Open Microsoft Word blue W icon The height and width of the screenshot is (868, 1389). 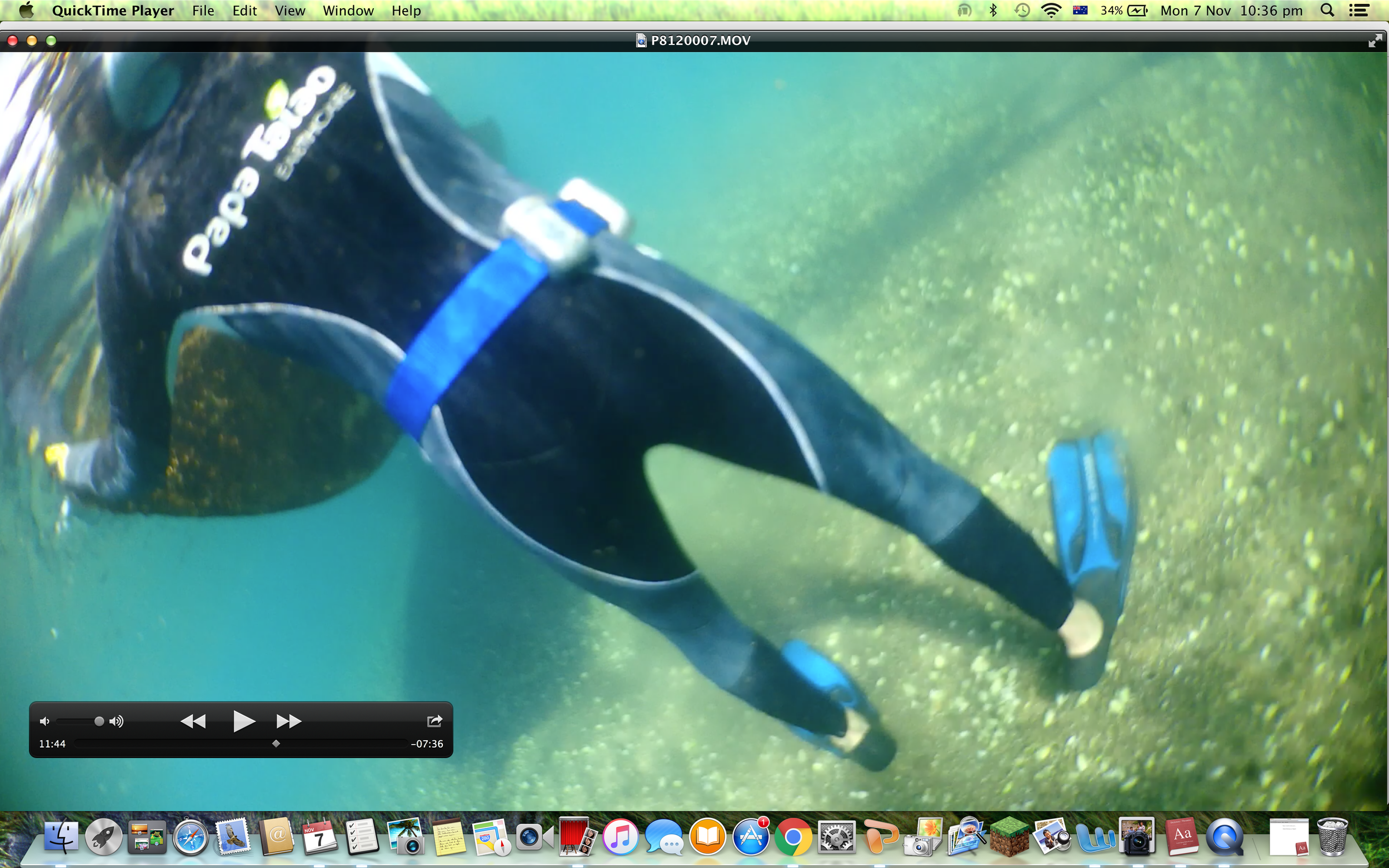[x=1095, y=837]
